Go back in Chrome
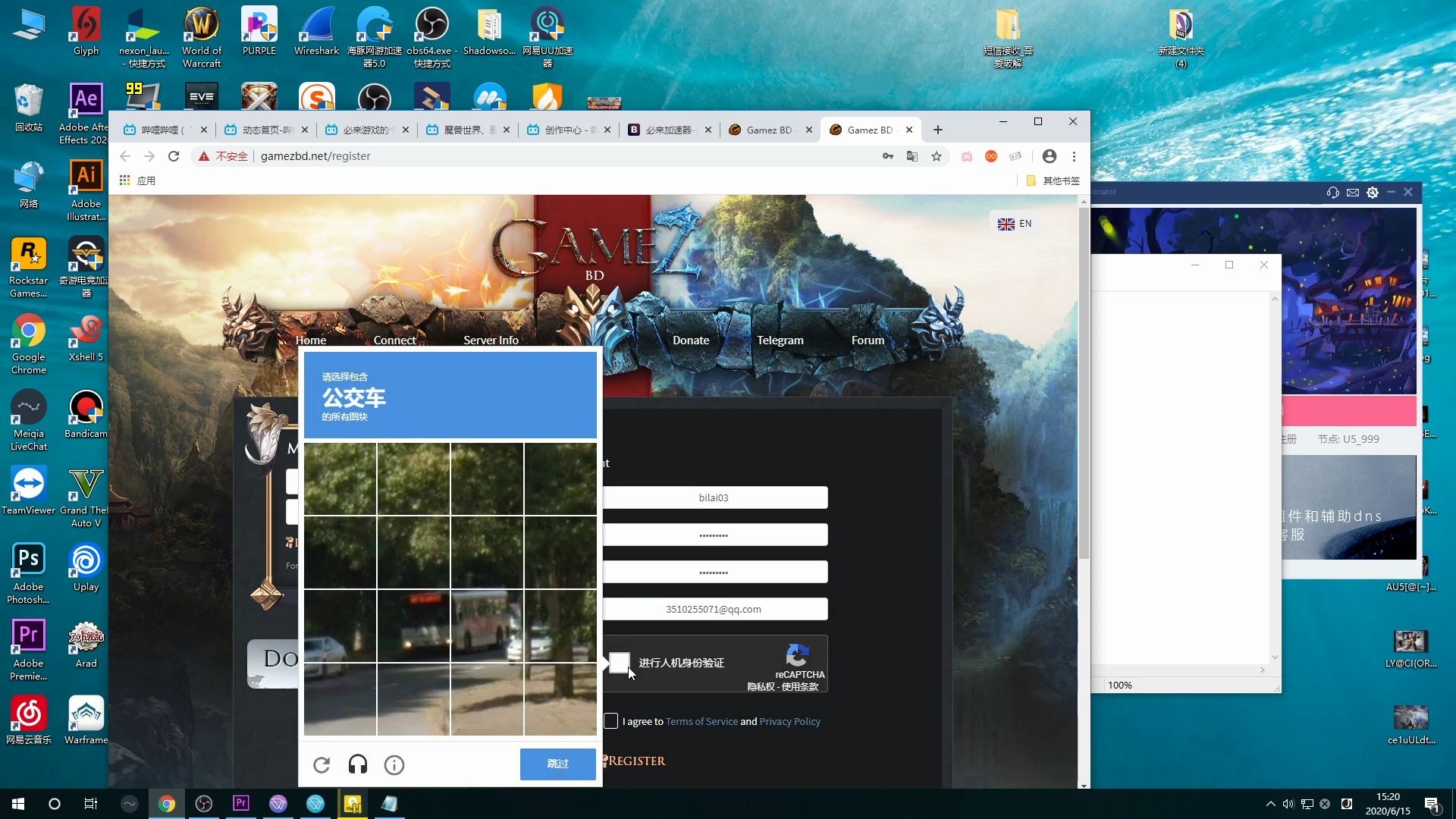1456x819 pixels. 125,156
